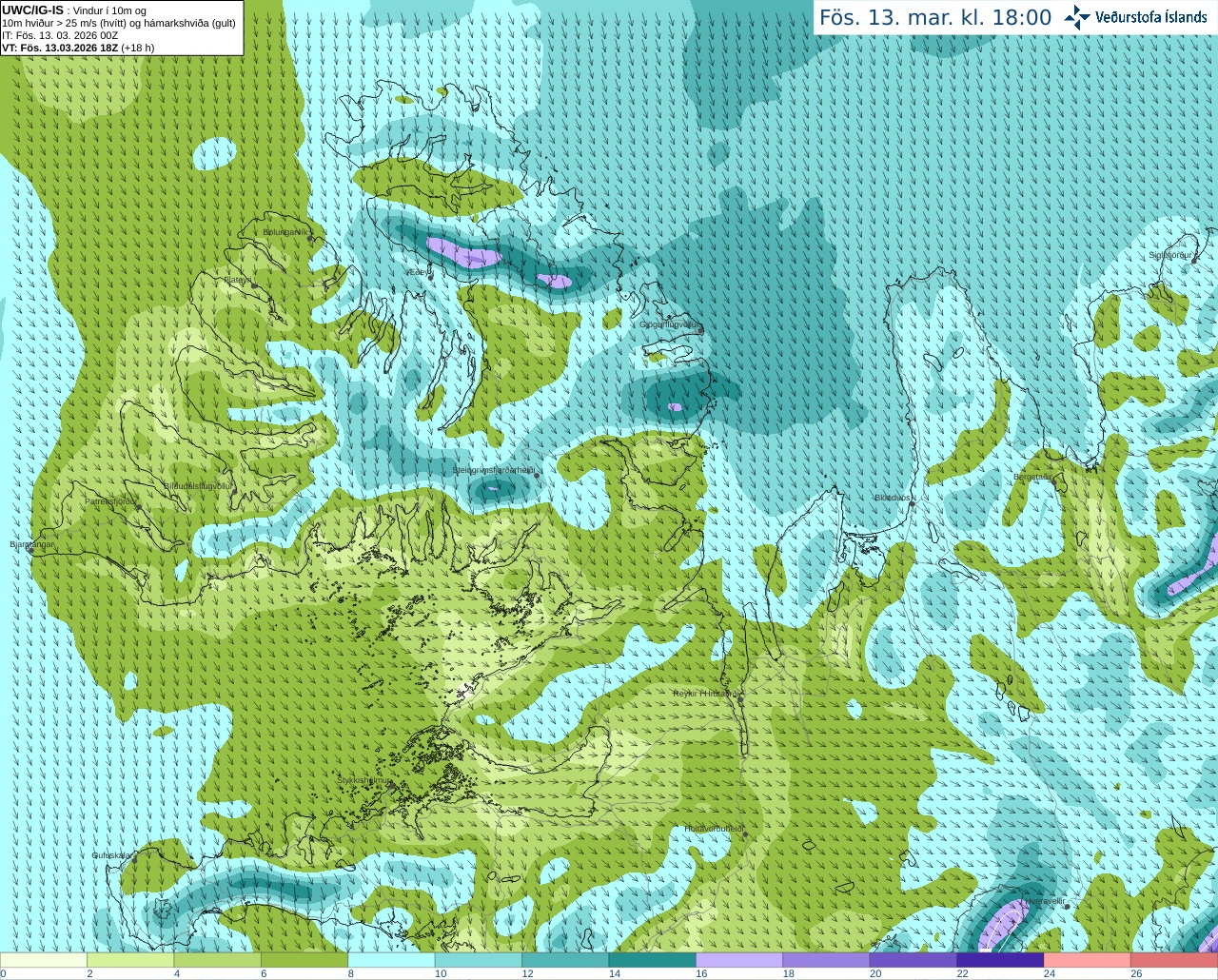Select the Hveravellir station marker
Viewport: 1218px width, 980px height.
click(1067, 906)
